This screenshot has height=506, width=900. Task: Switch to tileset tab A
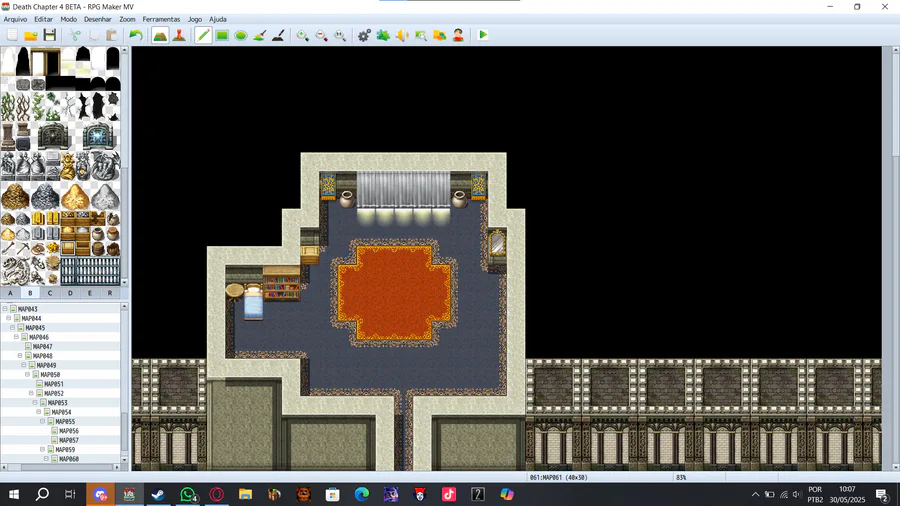point(10,293)
